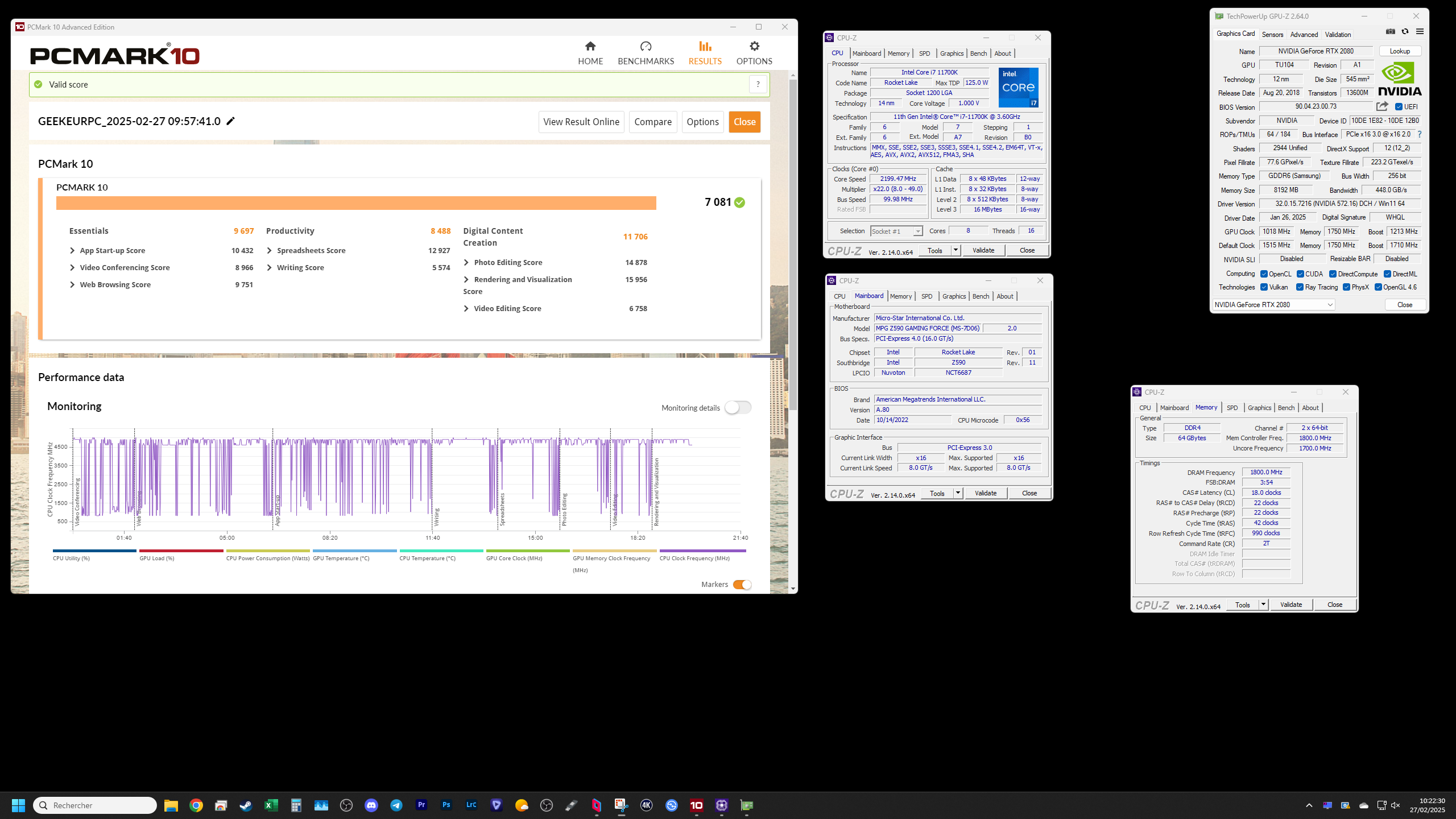Open Photoshop from the taskbar
Image resolution: width=1456 pixels, height=819 pixels.
[446, 805]
